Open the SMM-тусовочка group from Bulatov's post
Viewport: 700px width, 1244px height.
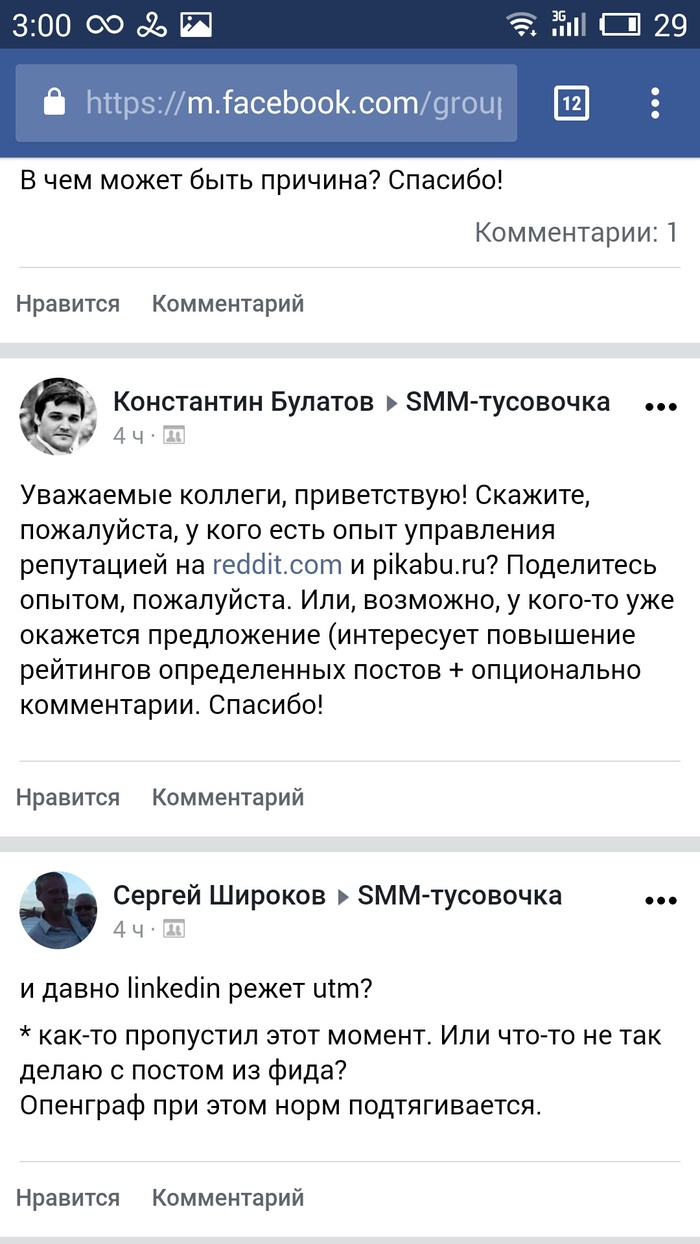(508, 402)
